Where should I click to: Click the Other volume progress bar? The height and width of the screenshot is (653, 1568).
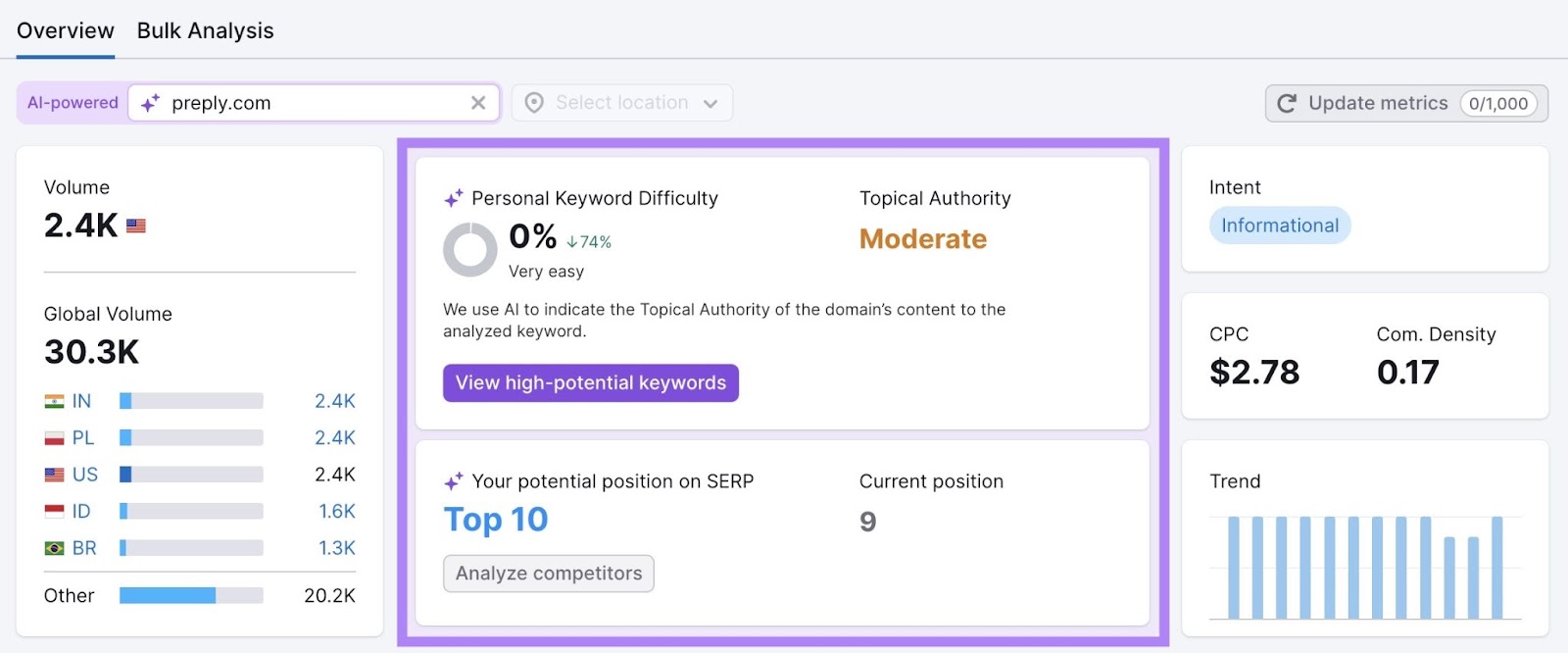point(189,594)
